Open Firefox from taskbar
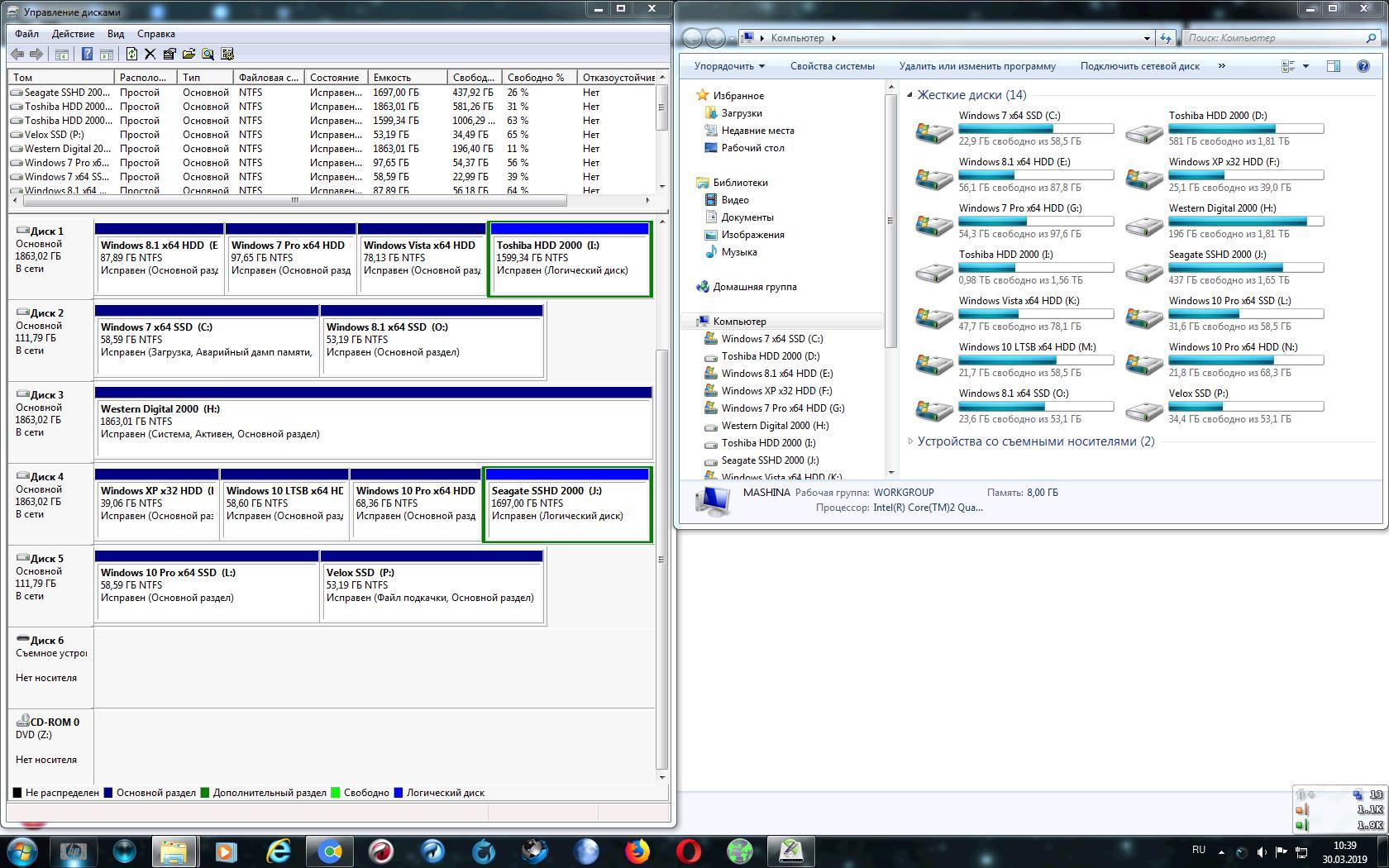Image resolution: width=1389 pixels, height=868 pixels. [637, 851]
